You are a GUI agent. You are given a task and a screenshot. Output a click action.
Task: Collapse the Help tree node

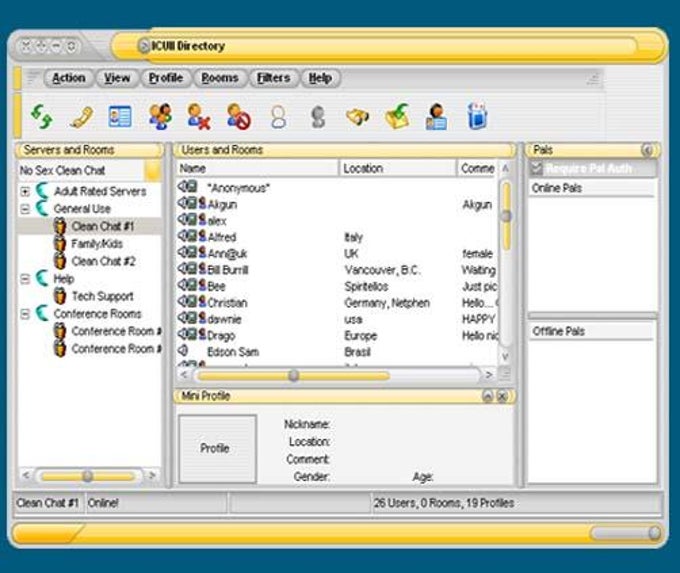[25, 279]
